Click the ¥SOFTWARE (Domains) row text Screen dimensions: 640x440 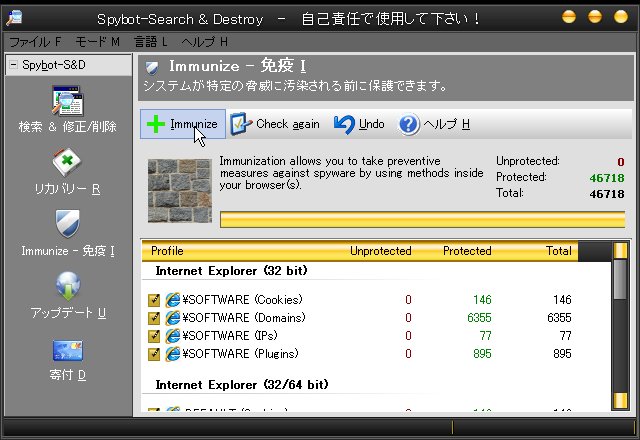pyautogui.click(x=244, y=318)
